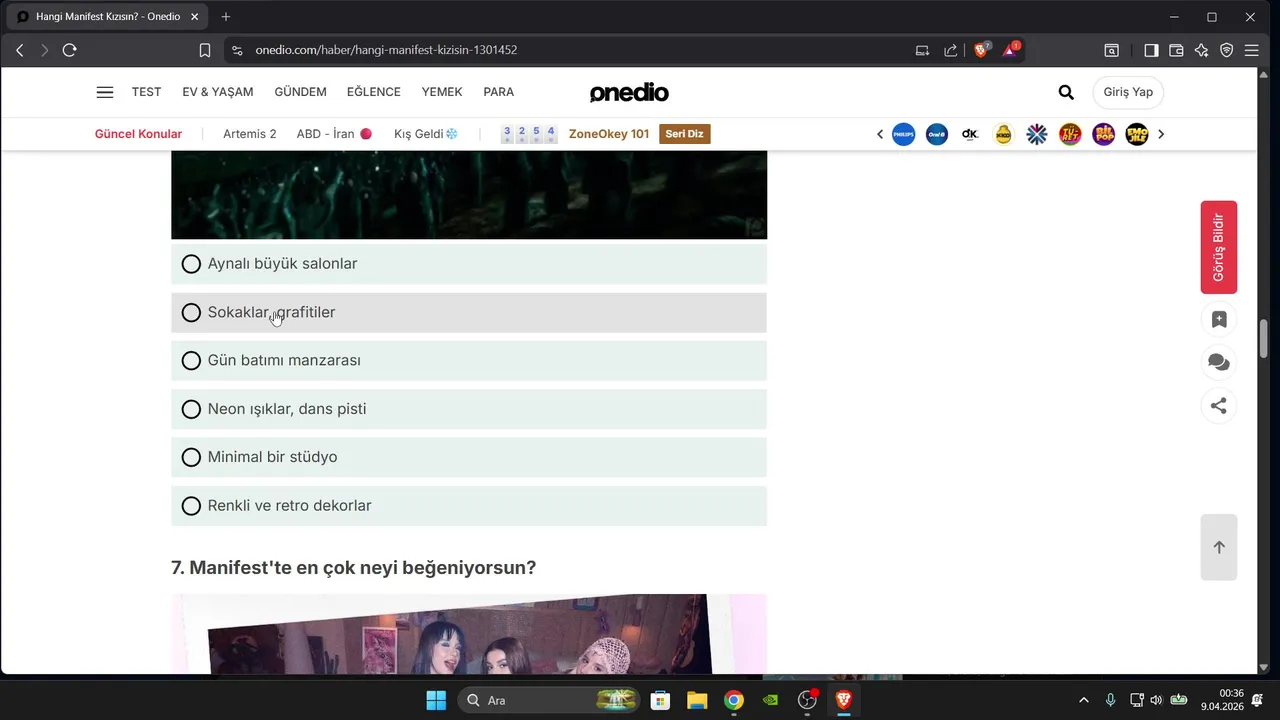Click the bookmark-add icon under Görüş Bildir
Image resolution: width=1280 pixels, height=720 pixels.
pyautogui.click(x=1219, y=319)
